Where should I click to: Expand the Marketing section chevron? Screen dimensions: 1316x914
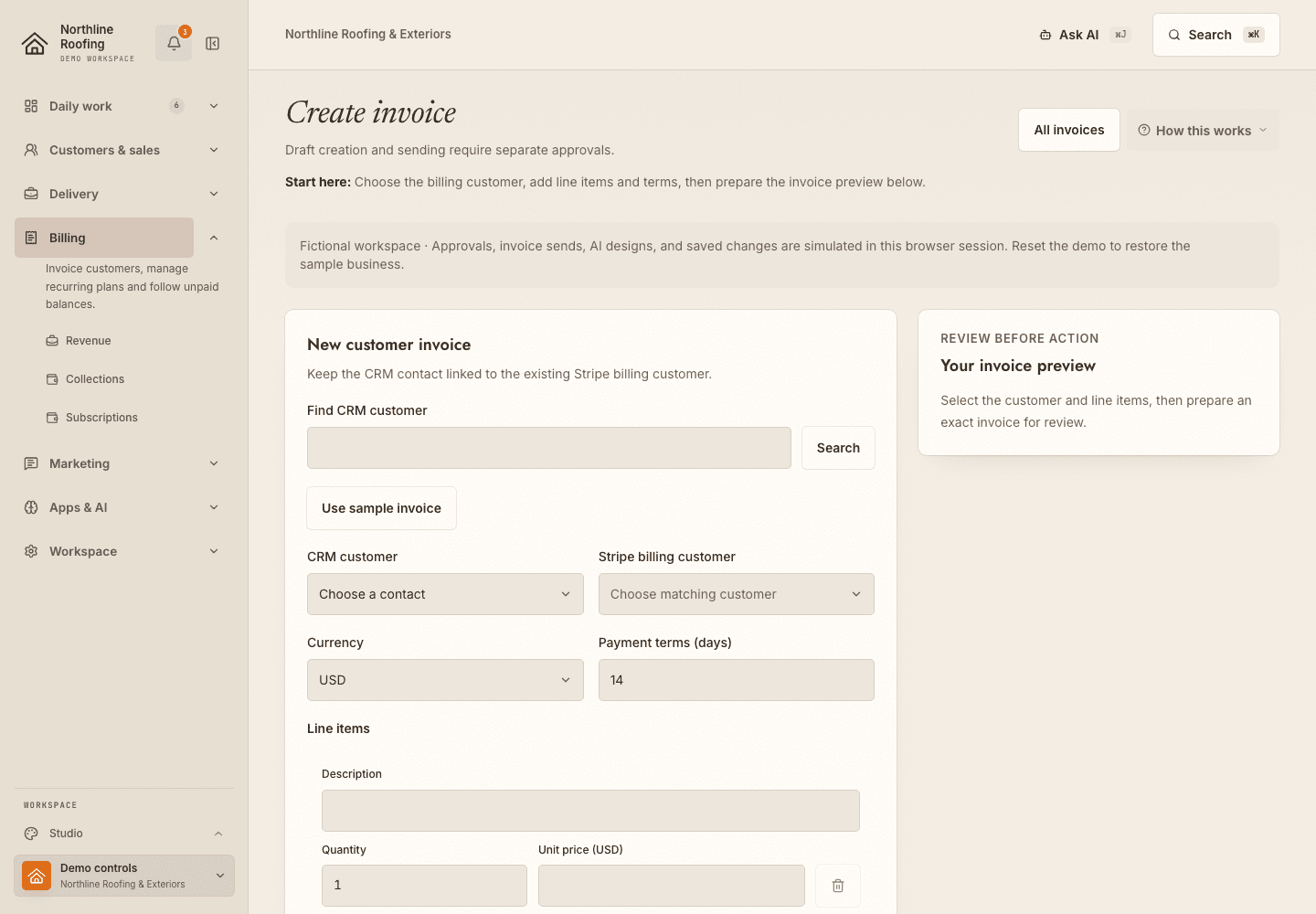pos(214,463)
